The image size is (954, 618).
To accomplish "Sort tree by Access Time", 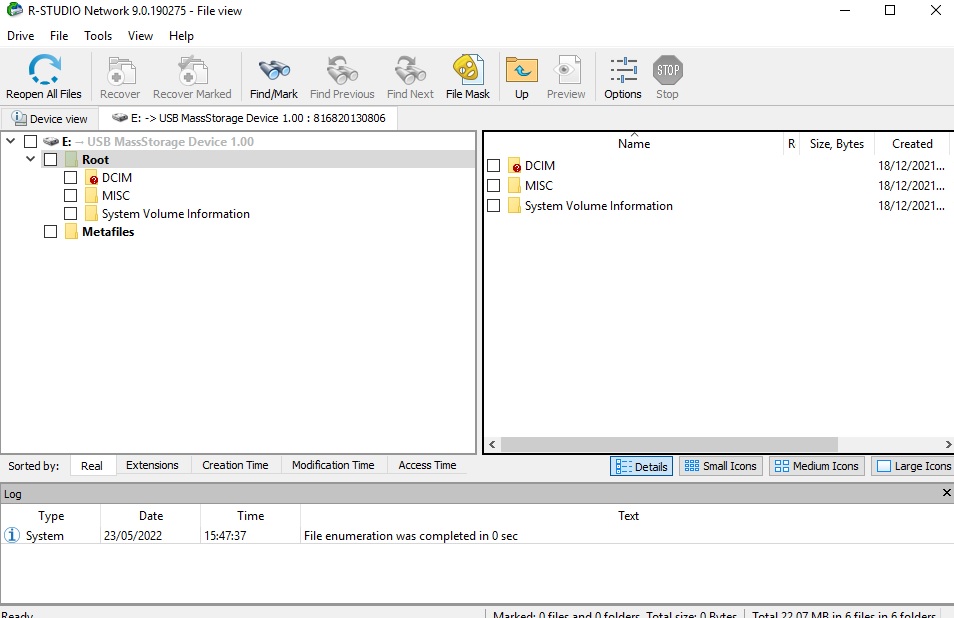I will (427, 465).
